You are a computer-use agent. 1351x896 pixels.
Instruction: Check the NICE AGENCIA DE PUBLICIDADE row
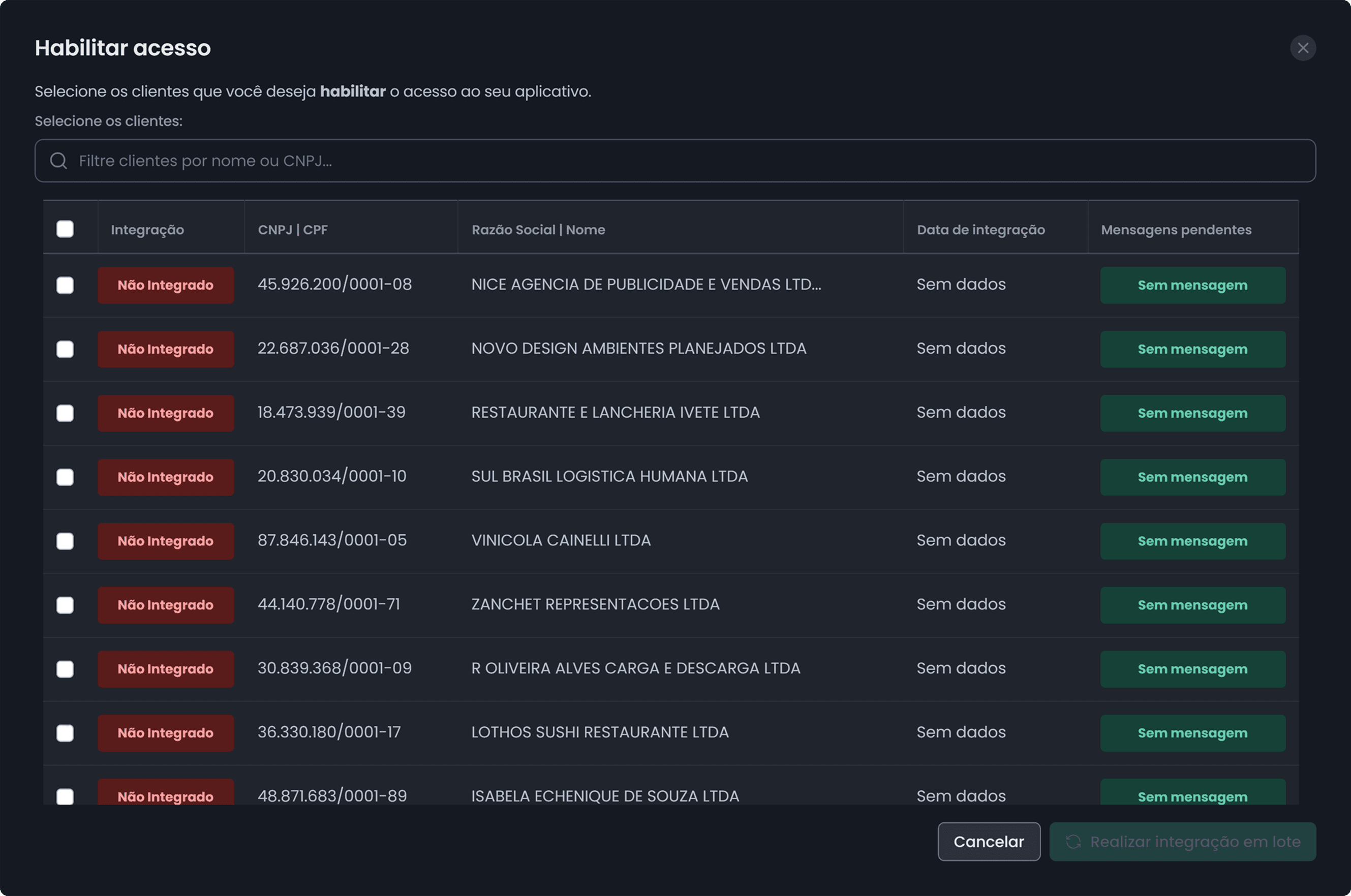[65, 285]
